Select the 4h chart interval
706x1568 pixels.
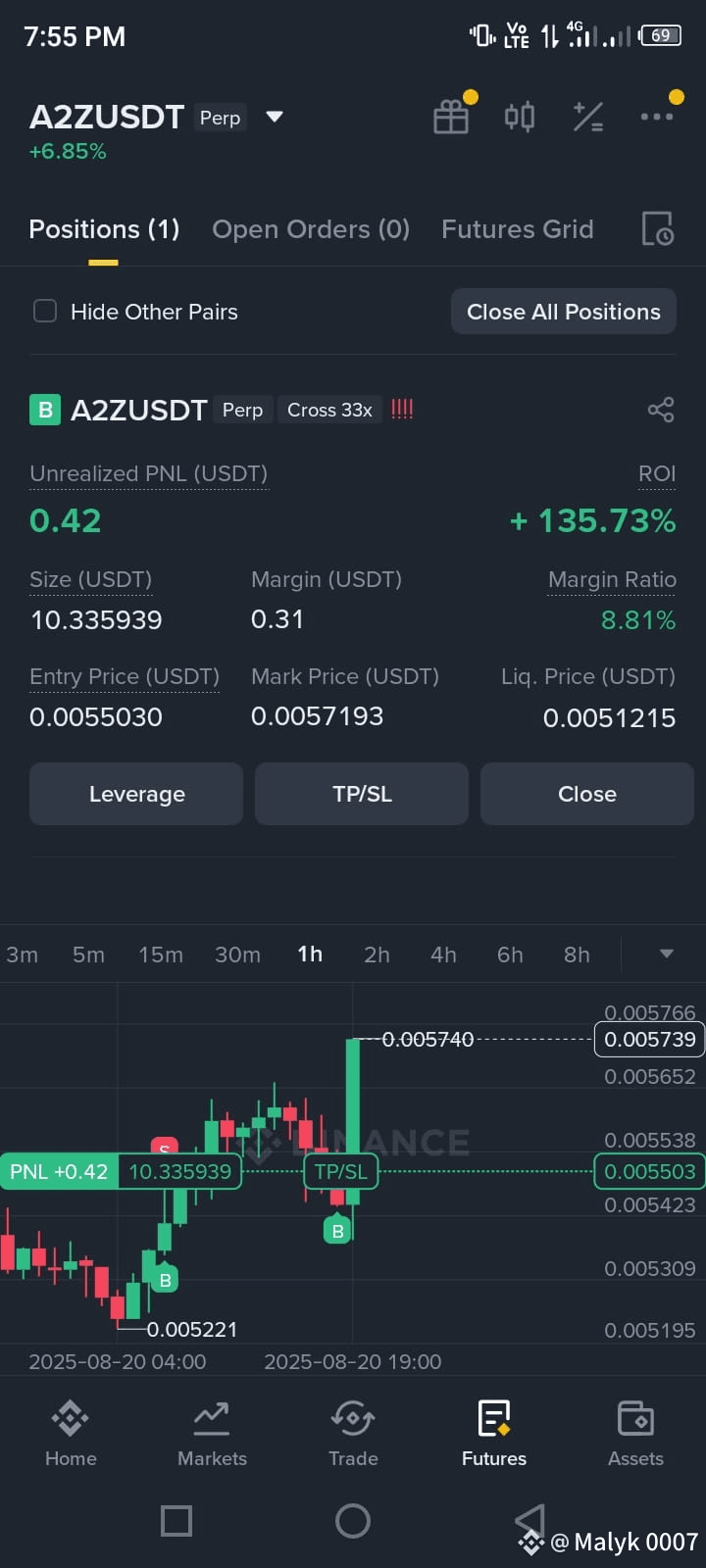[443, 955]
